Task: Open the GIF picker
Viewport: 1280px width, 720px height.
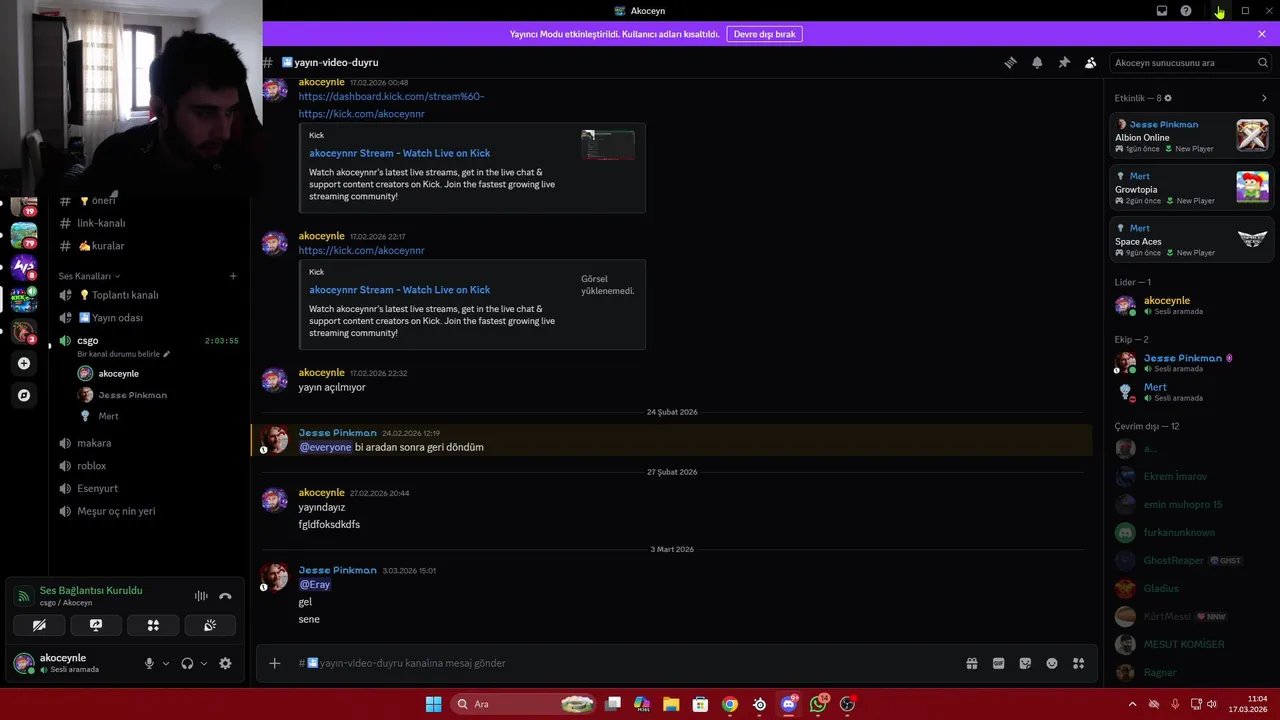Action: pos(998,663)
